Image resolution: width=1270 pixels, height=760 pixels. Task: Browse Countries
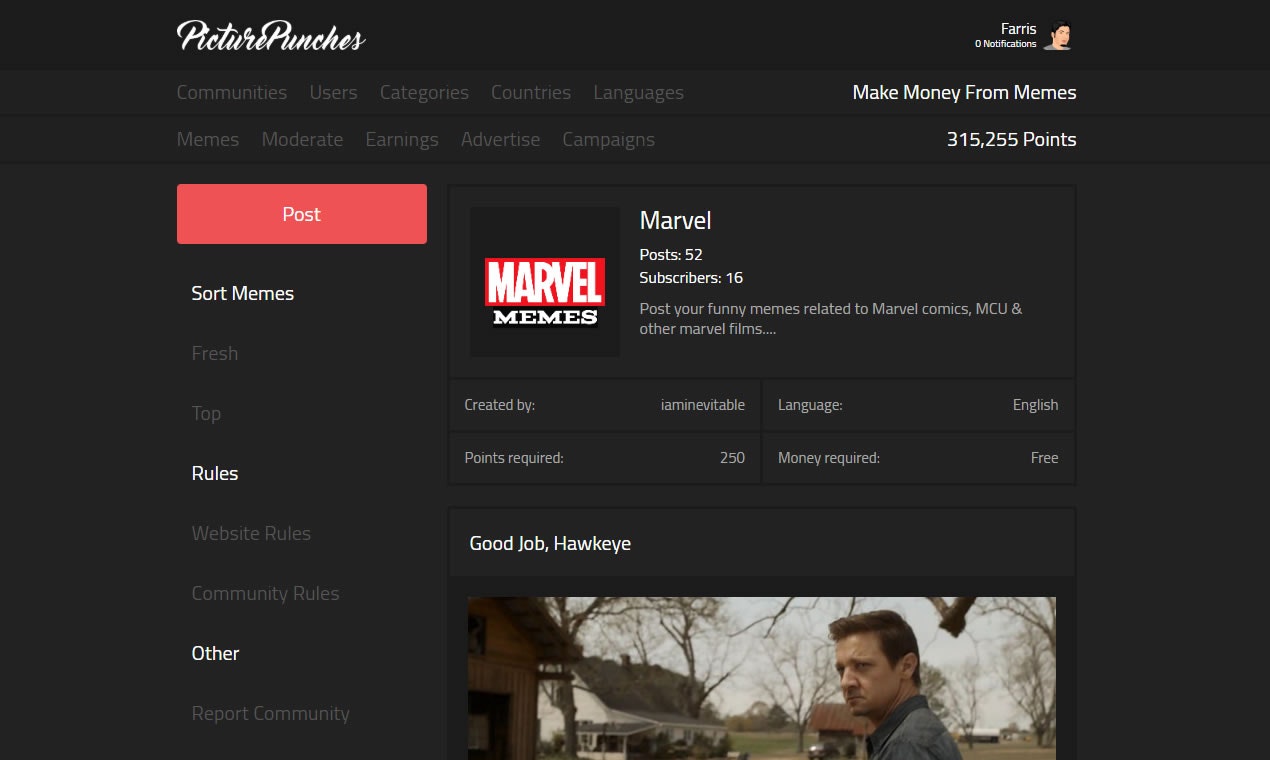531,92
